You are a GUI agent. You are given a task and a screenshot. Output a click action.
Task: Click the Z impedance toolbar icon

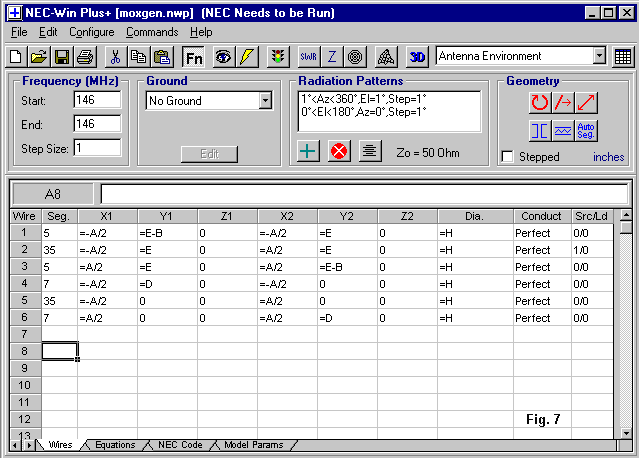point(333,57)
